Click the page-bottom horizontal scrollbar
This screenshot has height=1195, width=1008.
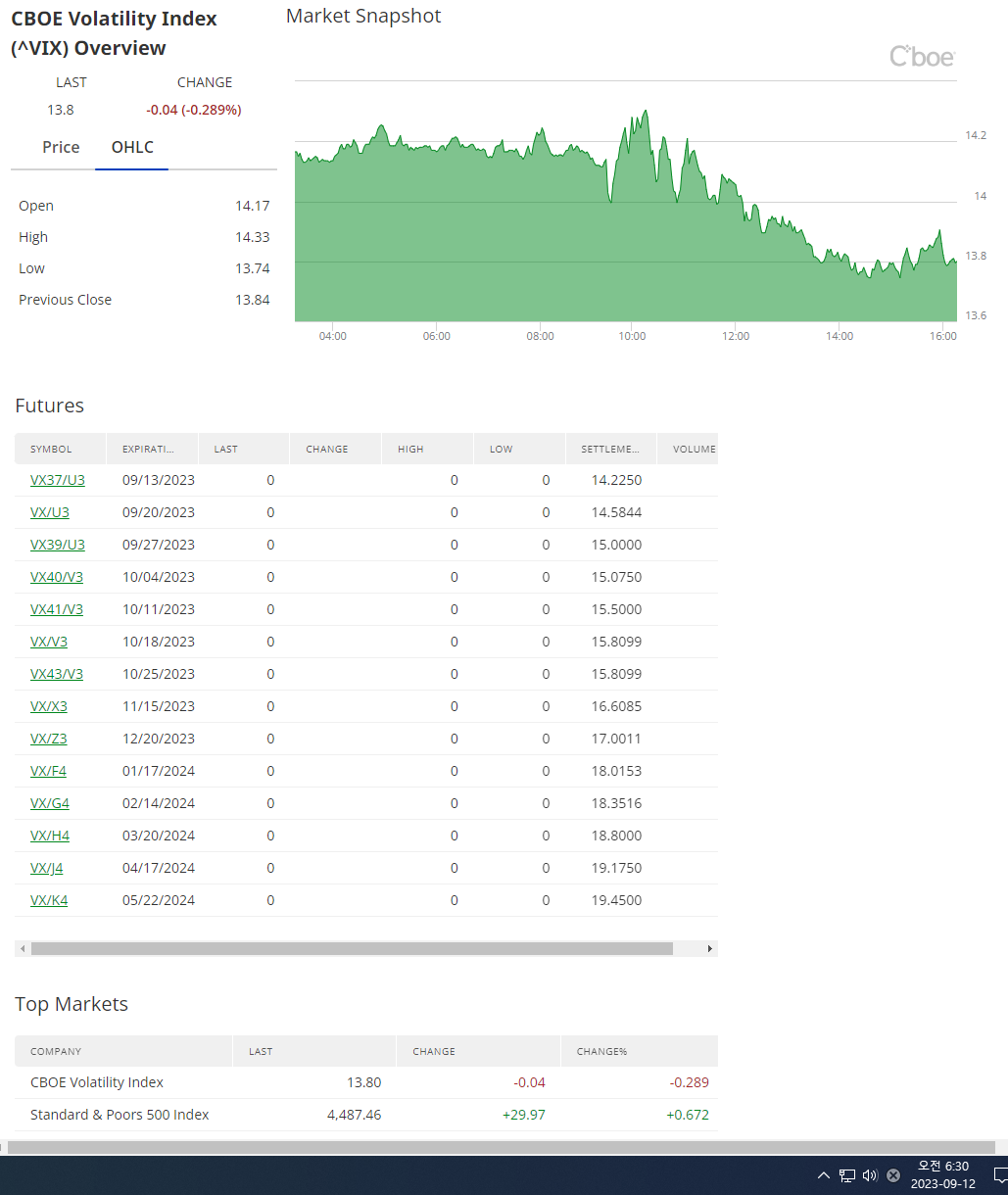click(x=501, y=1147)
